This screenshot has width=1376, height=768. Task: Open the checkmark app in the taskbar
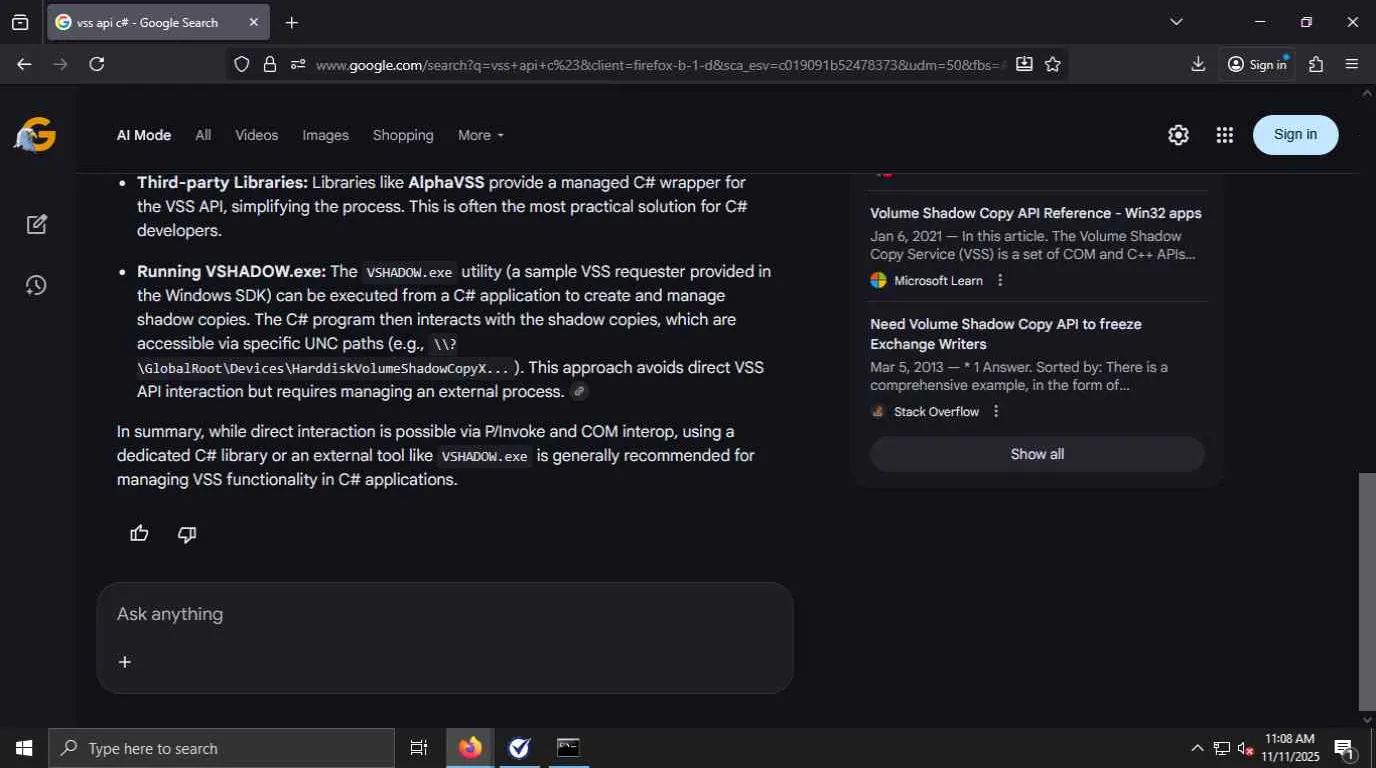(x=519, y=748)
